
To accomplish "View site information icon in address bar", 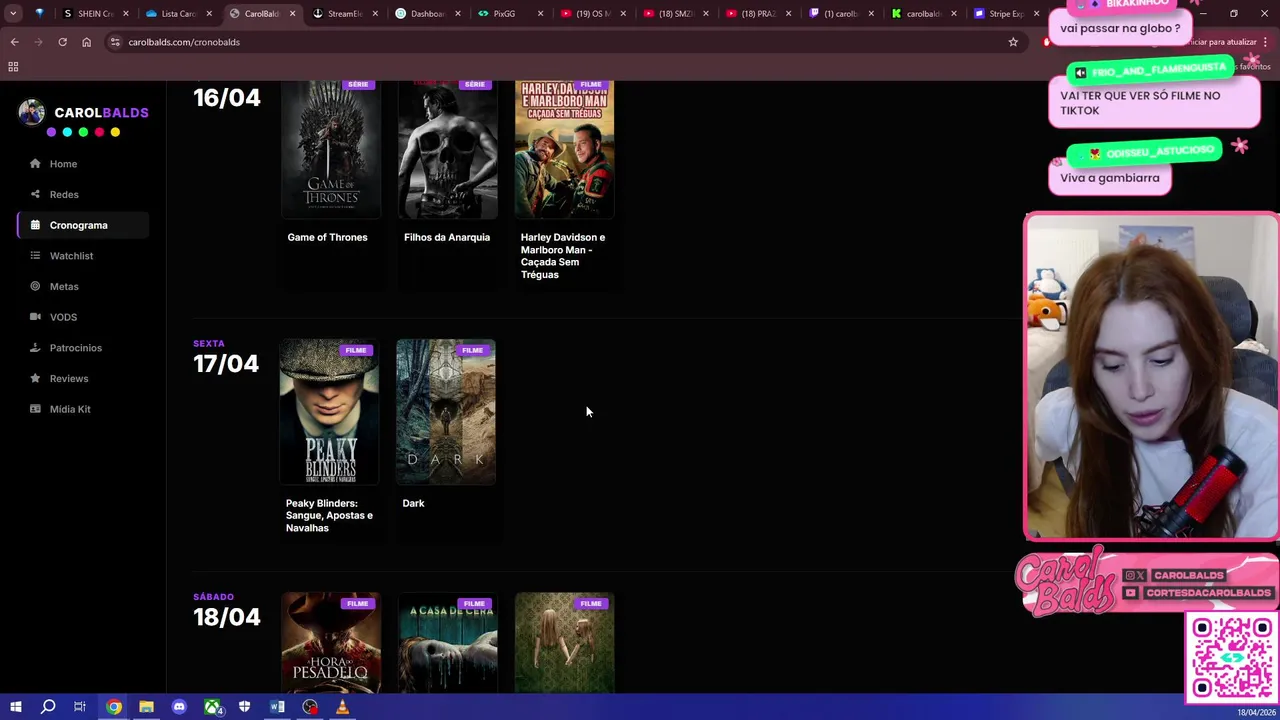I will pyautogui.click(x=115, y=42).
